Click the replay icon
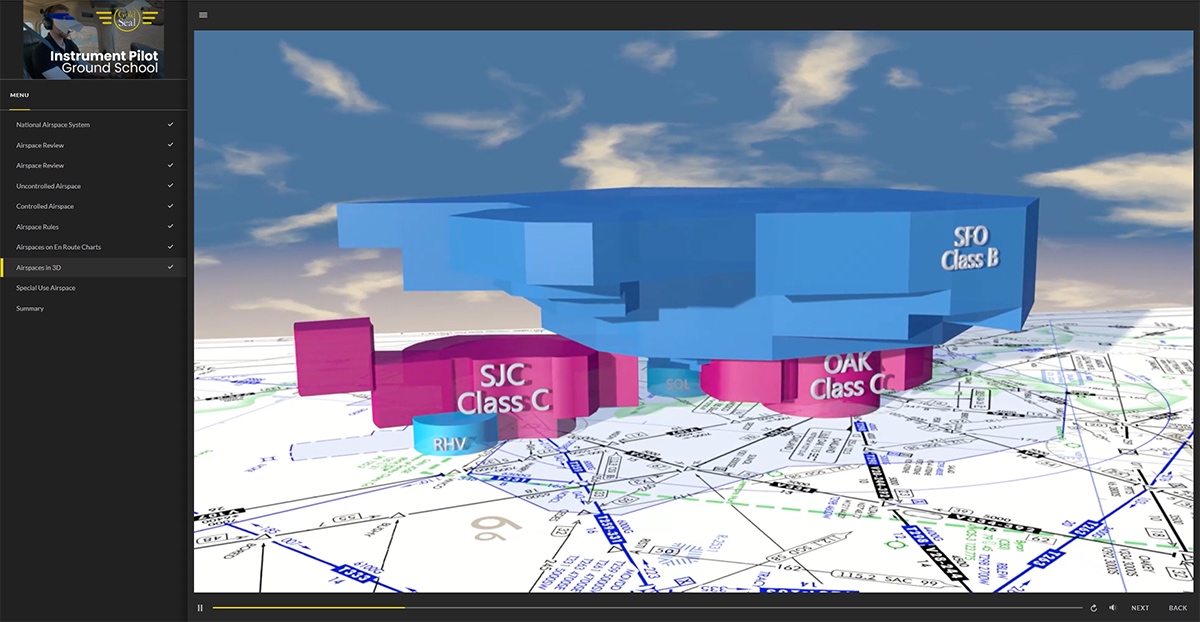This screenshot has height=622, width=1200. pos(1093,608)
